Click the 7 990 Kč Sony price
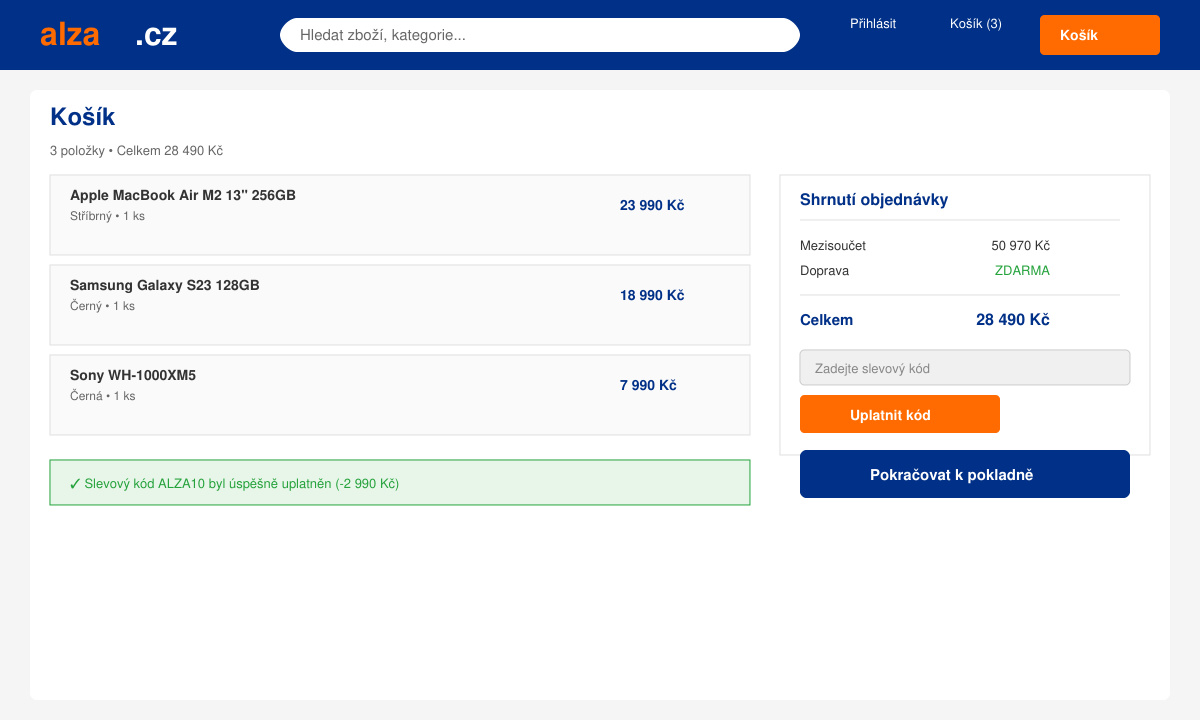 pyautogui.click(x=648, y=385)
